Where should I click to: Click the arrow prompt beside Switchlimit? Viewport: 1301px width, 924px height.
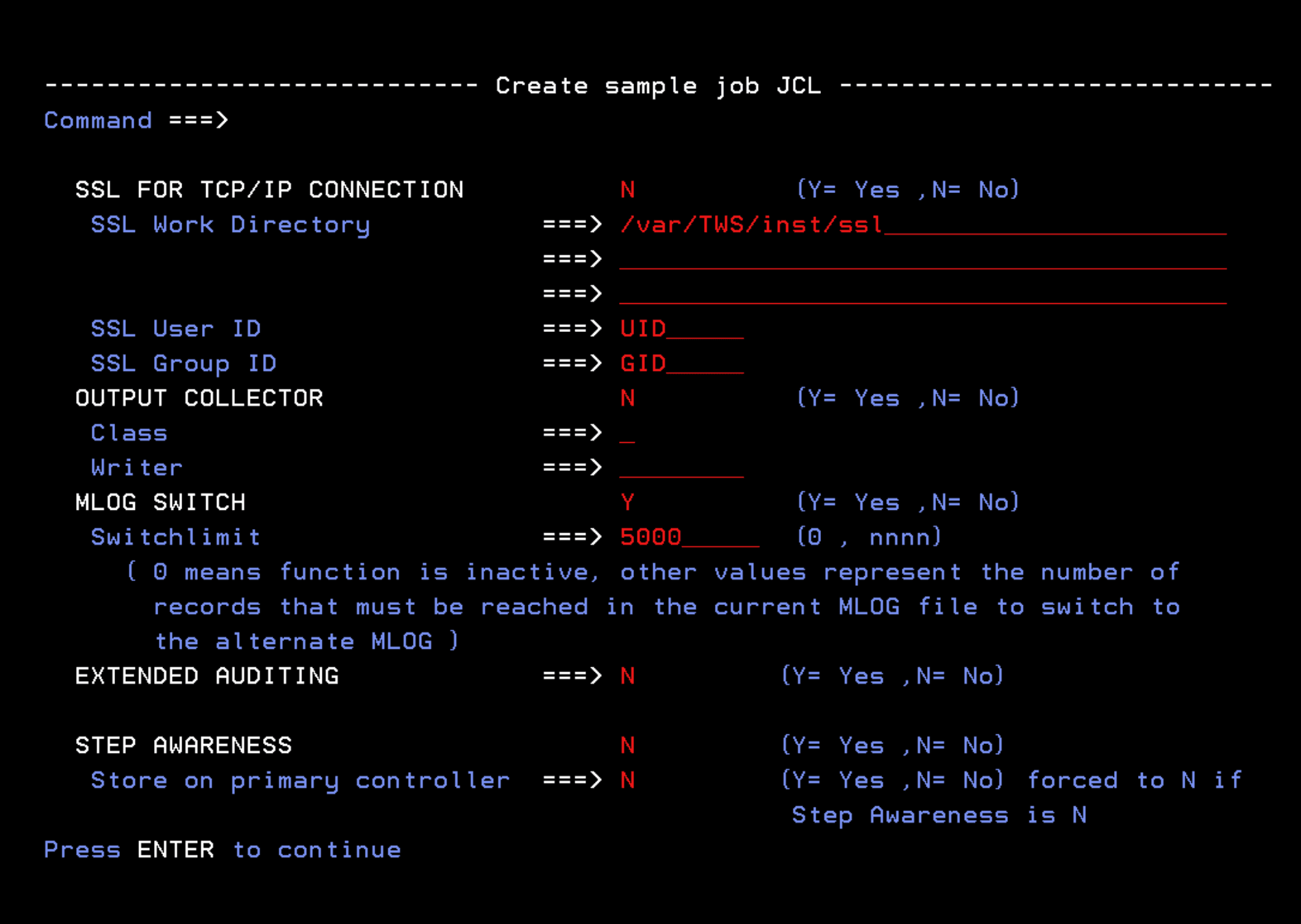(x=572, y=537)
